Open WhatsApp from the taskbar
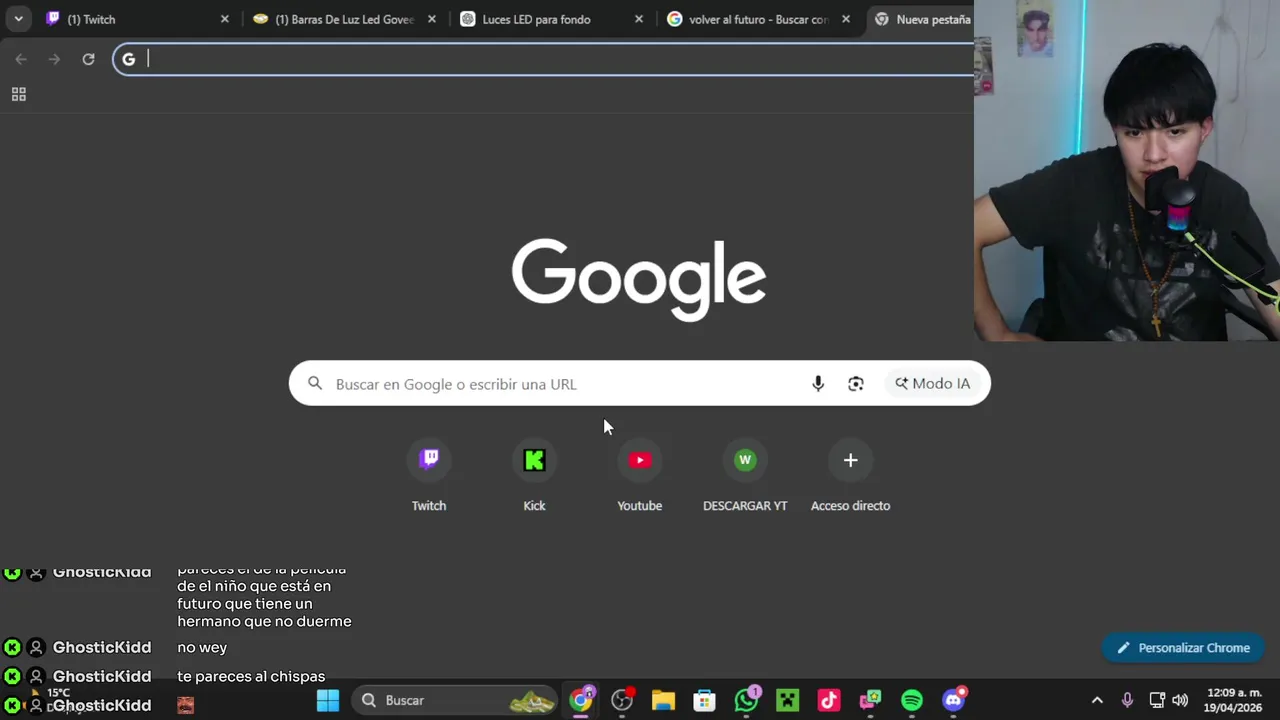 tap(746, 700)
